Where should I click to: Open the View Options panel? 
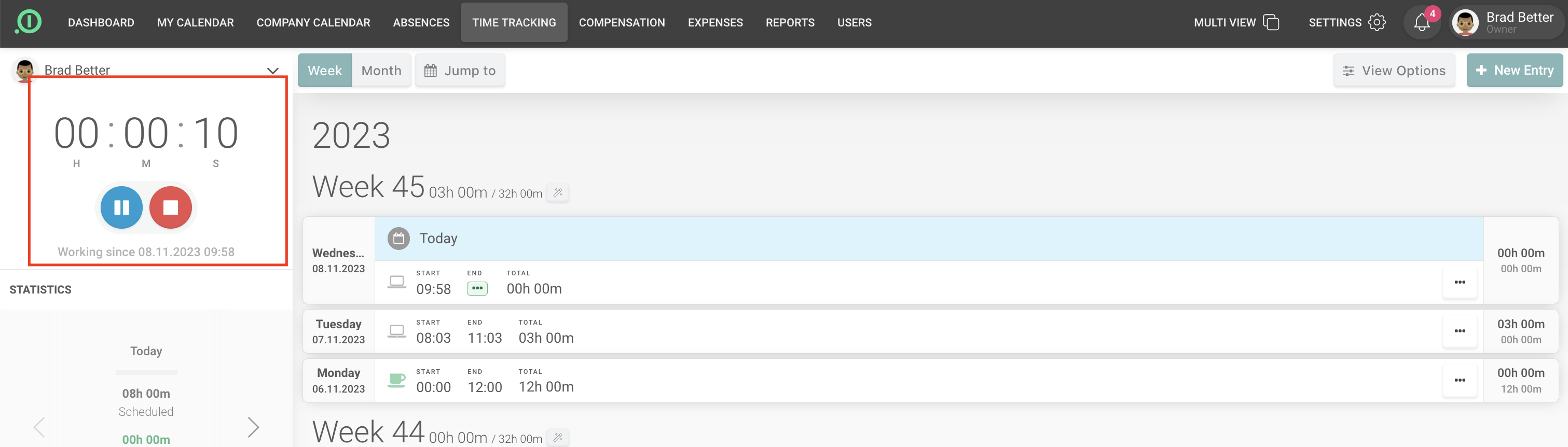[x=1393, y=71]
